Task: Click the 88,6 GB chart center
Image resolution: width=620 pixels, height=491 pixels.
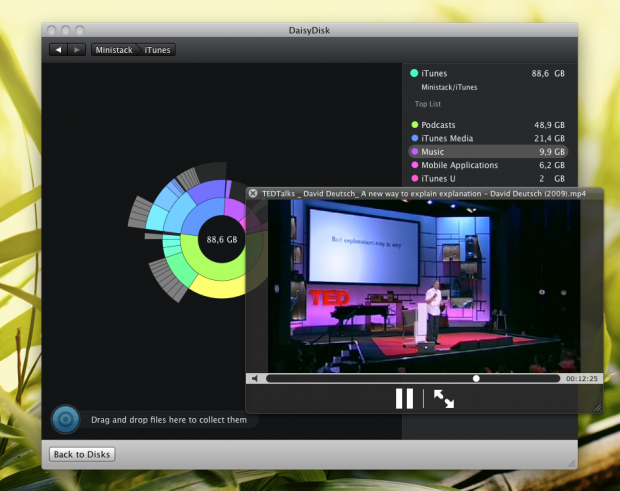Action: pyautogui.click(x=222, y=240)
